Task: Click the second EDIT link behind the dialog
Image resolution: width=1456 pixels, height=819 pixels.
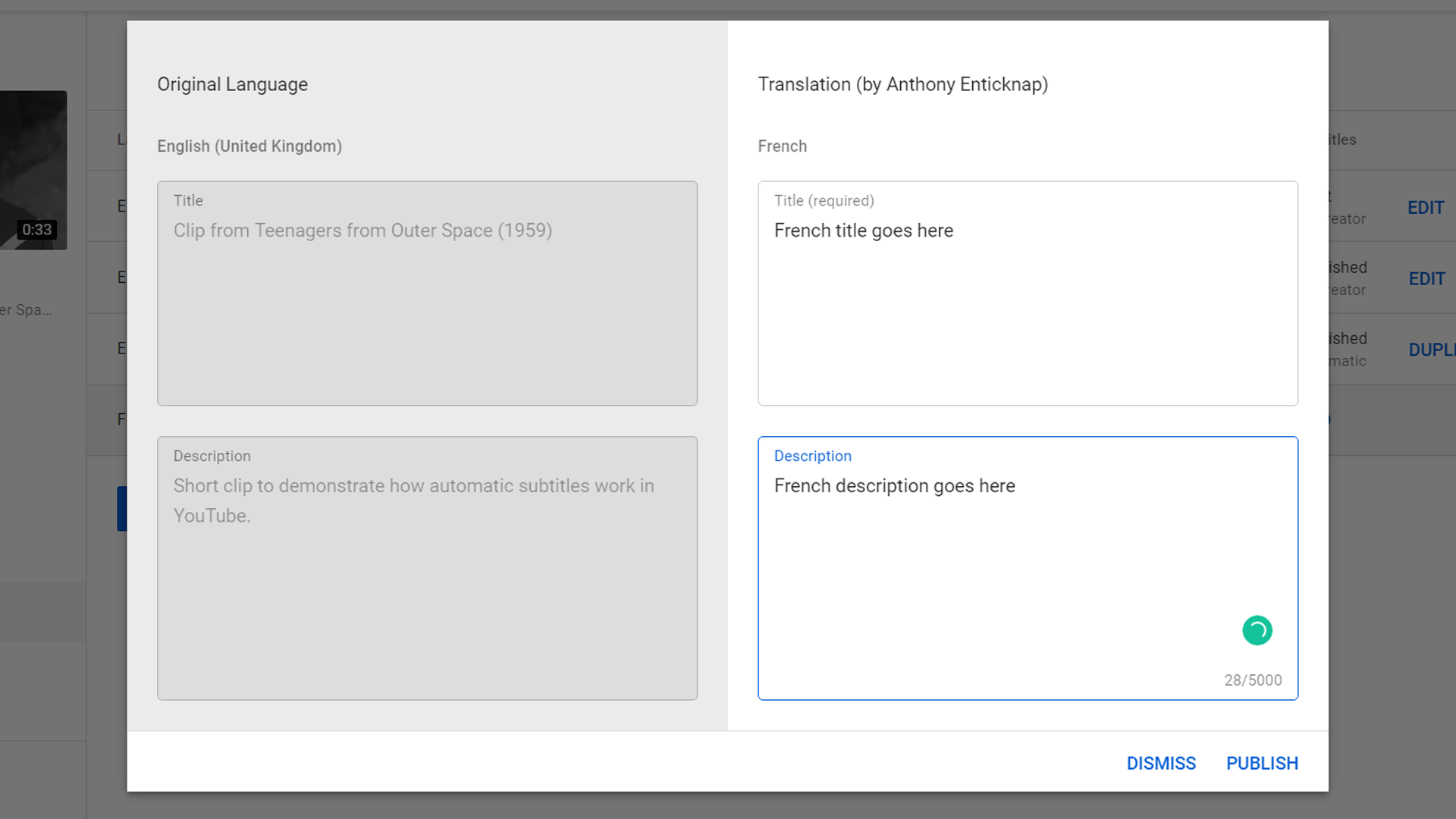Action: [1426, 279]
